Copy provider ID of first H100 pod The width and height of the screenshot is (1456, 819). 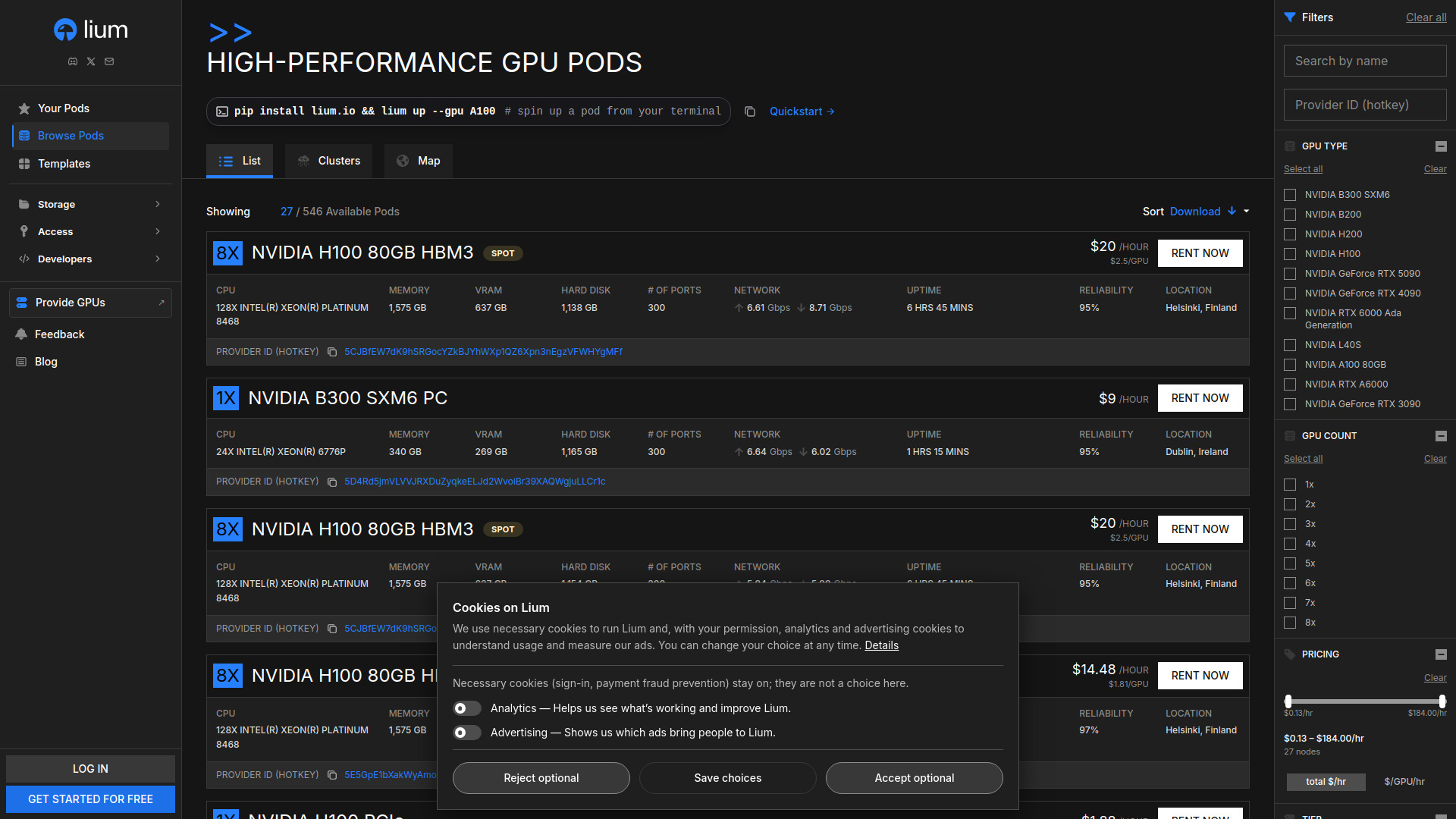[332, 352]
